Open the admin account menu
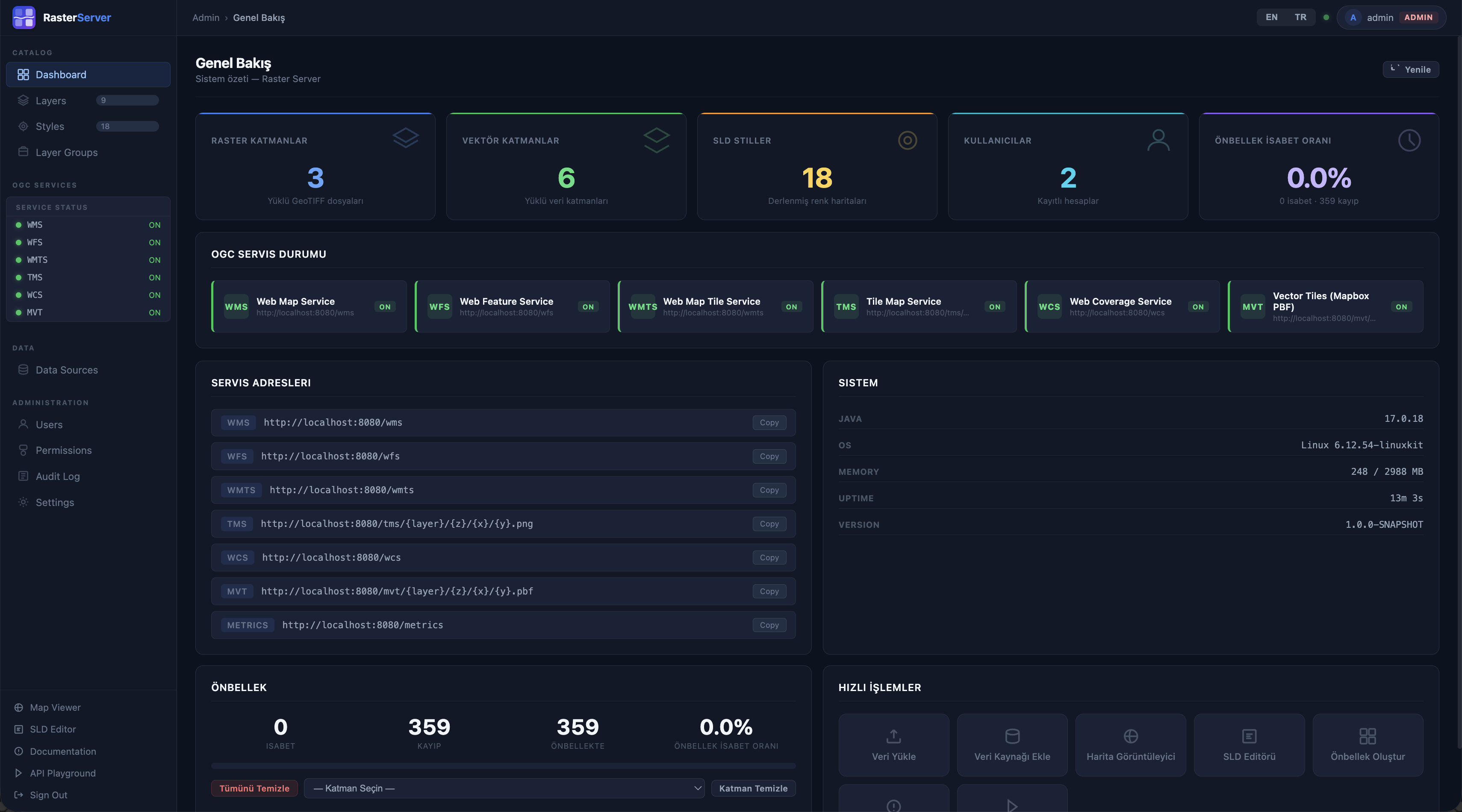 point(1391,18)
